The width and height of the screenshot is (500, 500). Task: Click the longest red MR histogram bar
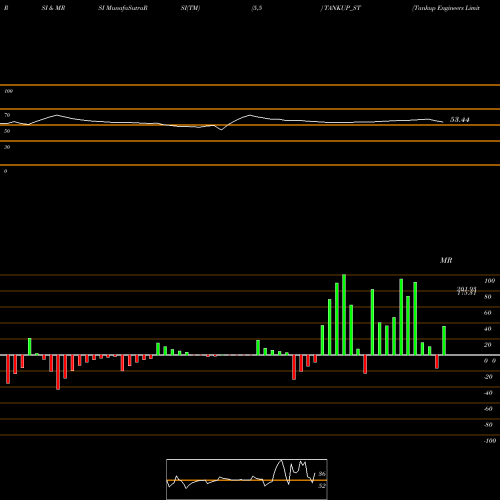tap(58, 372)
